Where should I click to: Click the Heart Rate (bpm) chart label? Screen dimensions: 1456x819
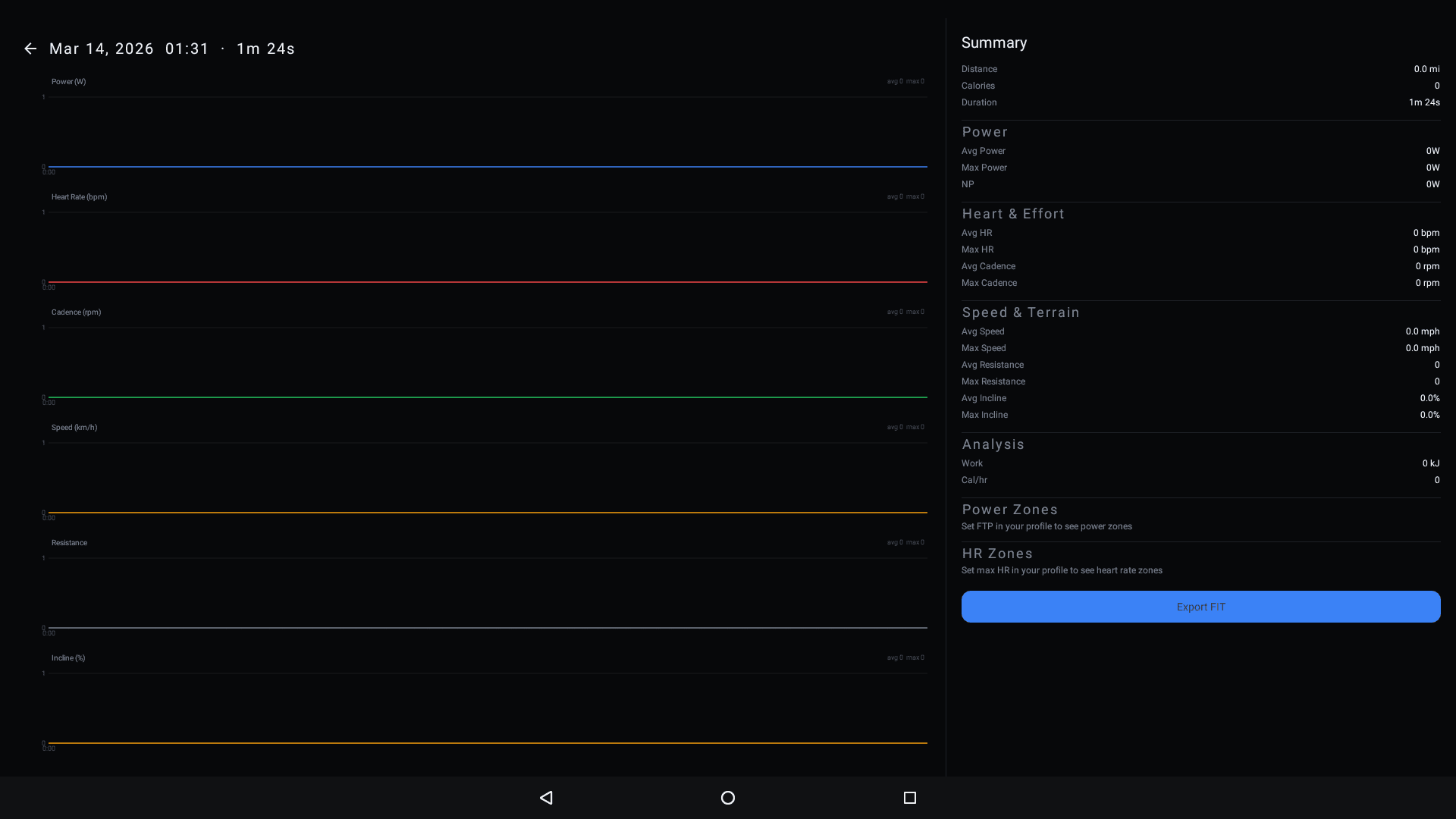coord(79,197)
